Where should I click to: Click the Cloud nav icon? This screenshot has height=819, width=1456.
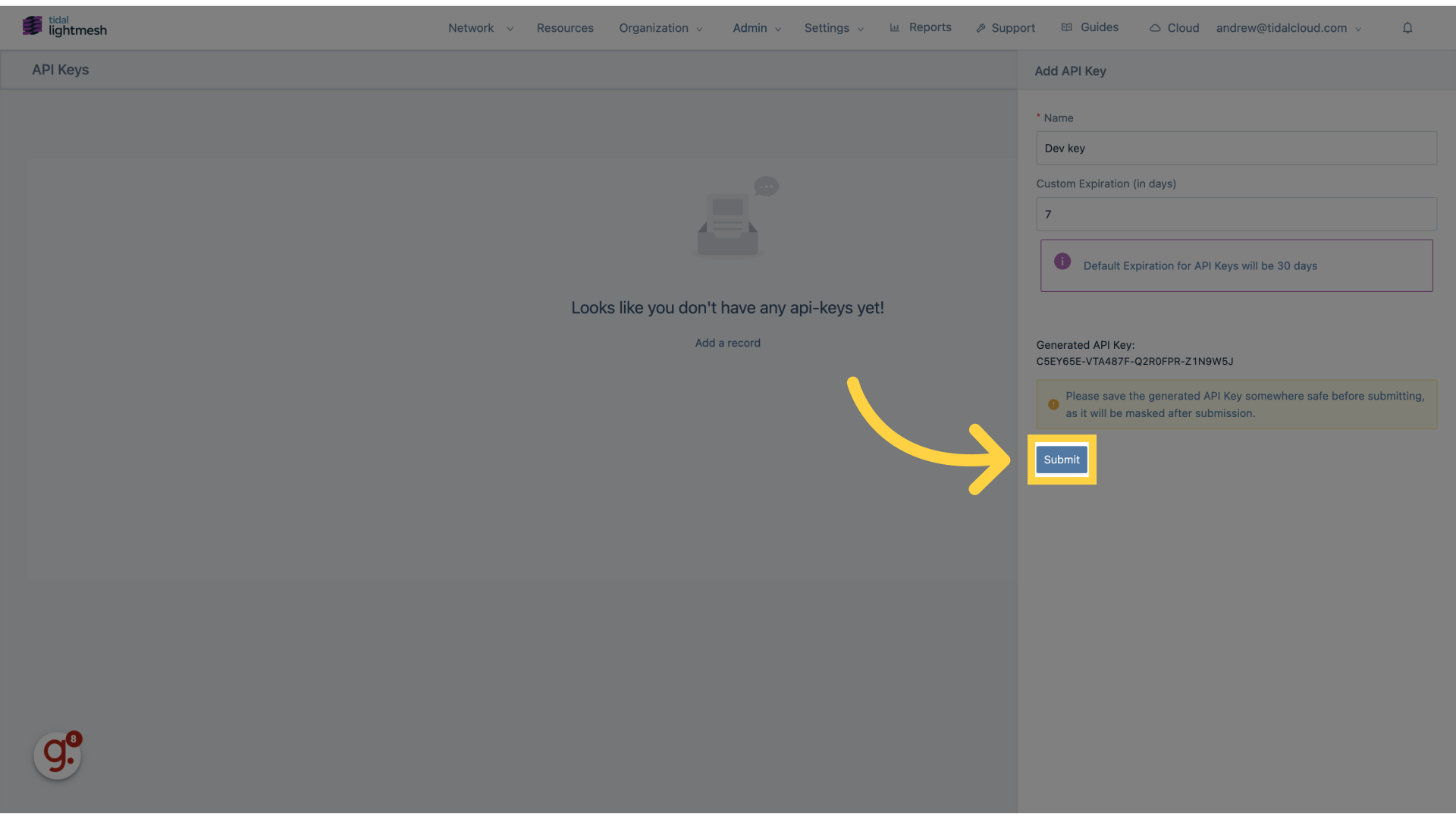(1155, 27)
